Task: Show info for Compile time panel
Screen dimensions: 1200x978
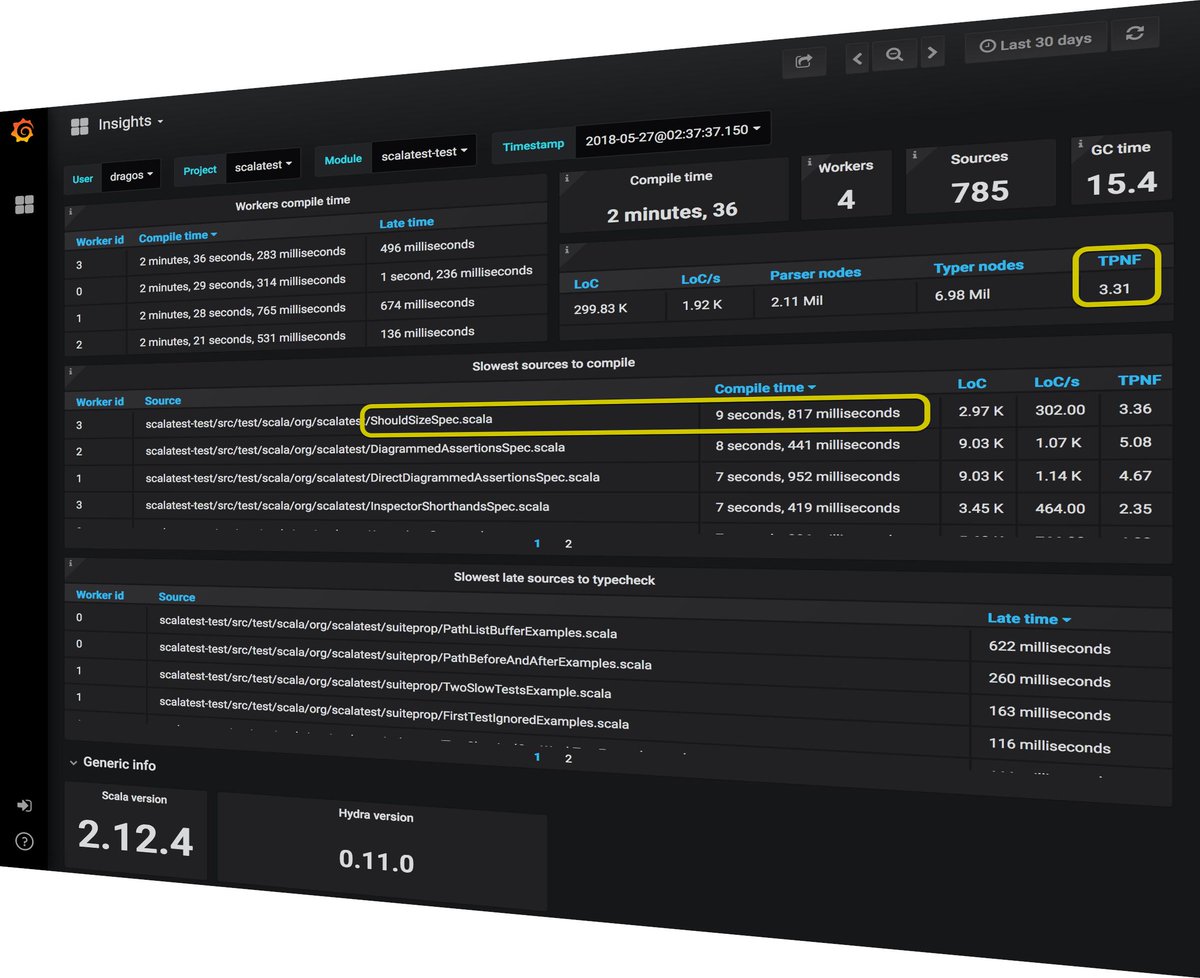Action: point(567,179)
